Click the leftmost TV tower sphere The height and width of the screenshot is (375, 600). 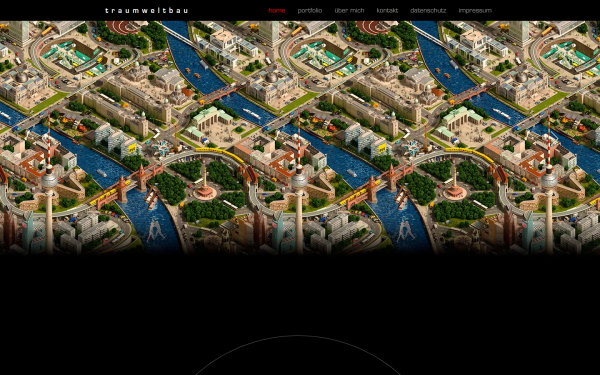coord(49,179)
